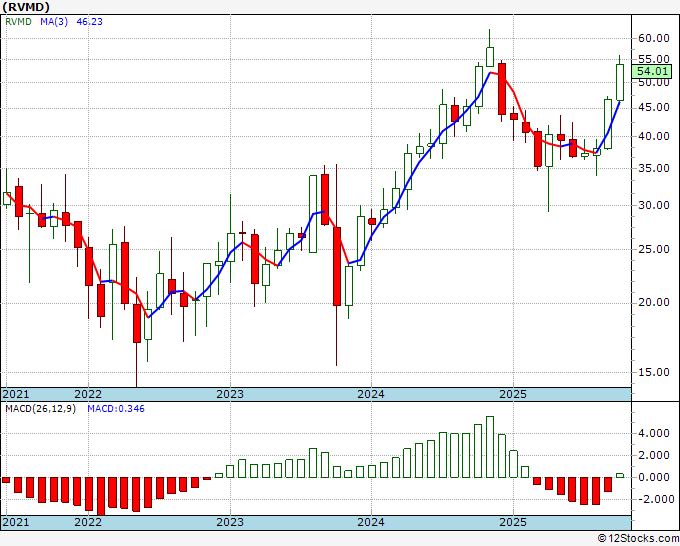The width and height of the screenshot is (680, 546).
Task: Click the 15.00 price axis label
Action: (654, 372)
